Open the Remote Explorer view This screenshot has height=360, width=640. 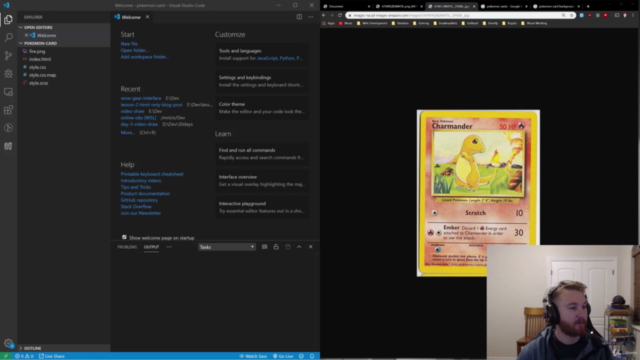(x=8, y=92)
